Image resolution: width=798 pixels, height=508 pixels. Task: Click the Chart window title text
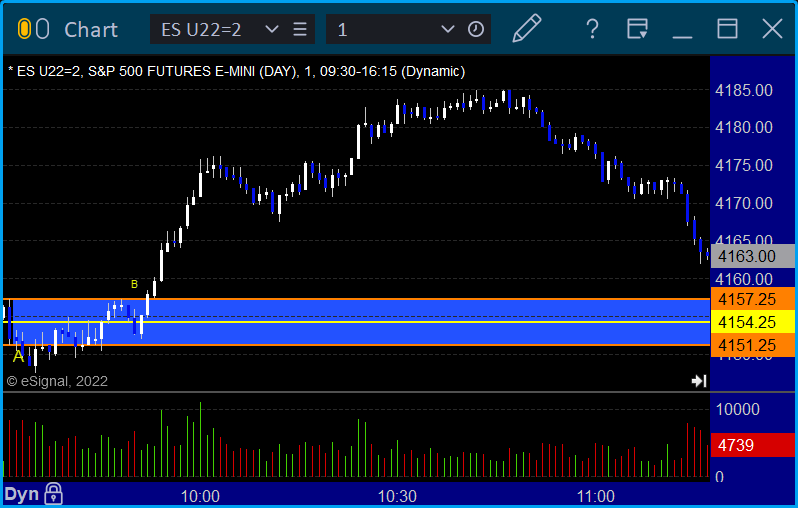click(x=91, y=30)
